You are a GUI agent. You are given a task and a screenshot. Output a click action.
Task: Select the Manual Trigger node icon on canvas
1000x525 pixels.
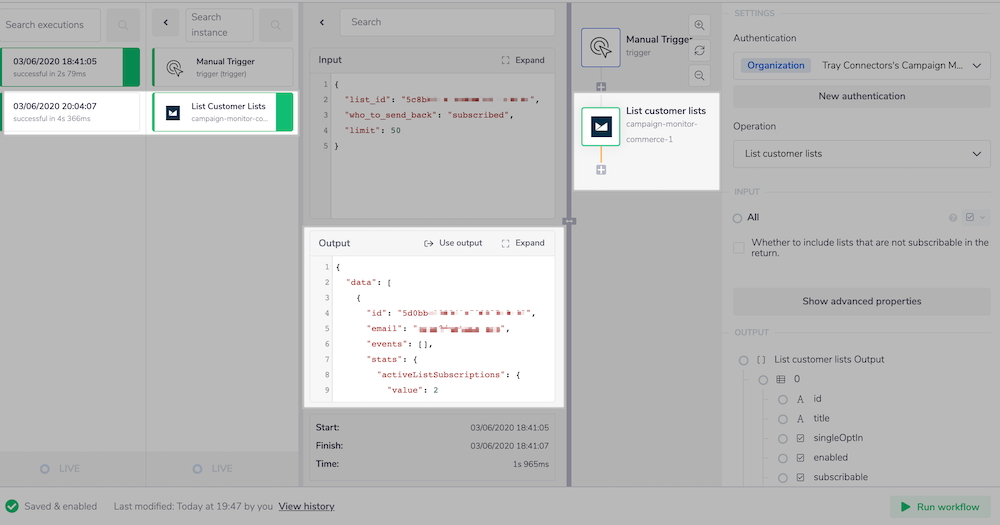pos(601,47)
